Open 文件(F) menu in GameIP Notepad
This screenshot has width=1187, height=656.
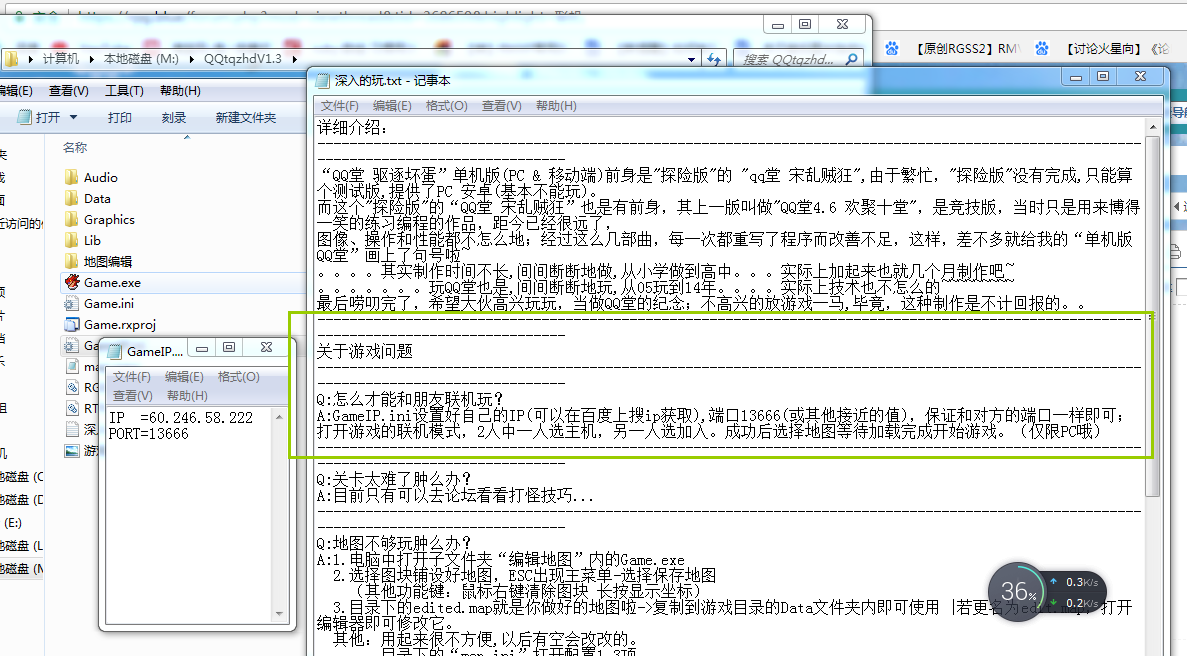click(132, 377)
